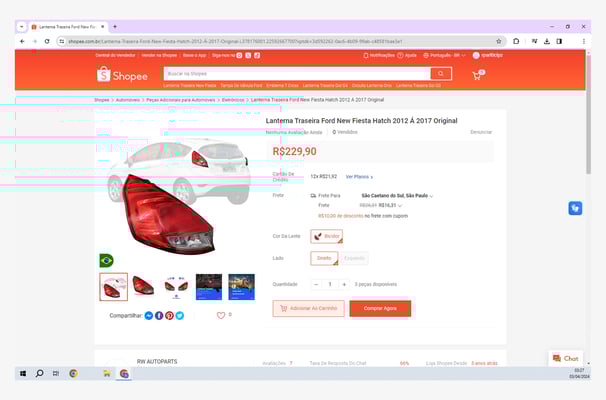Share product via Facebook icon
The height and width of the screenshot is (400, 606).
pyautogui.click(x=159, y=316)
